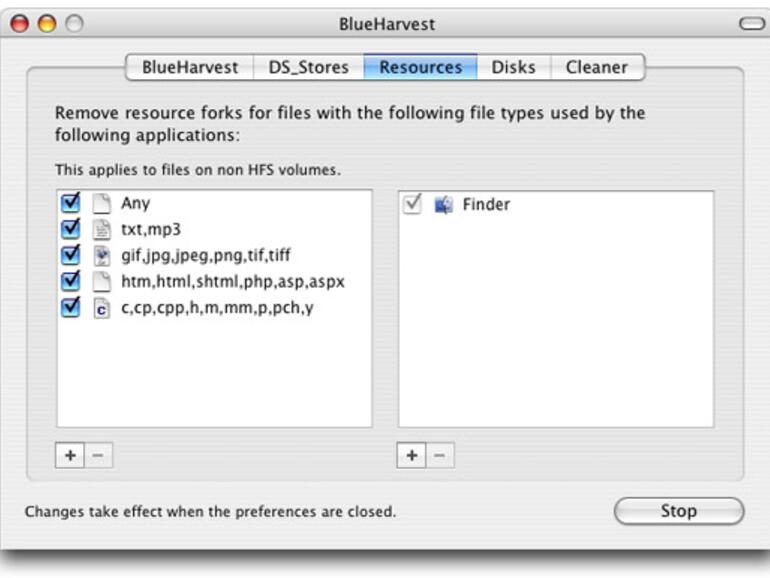
Task: Add a new file type with plus button
Action: [70, 456]
